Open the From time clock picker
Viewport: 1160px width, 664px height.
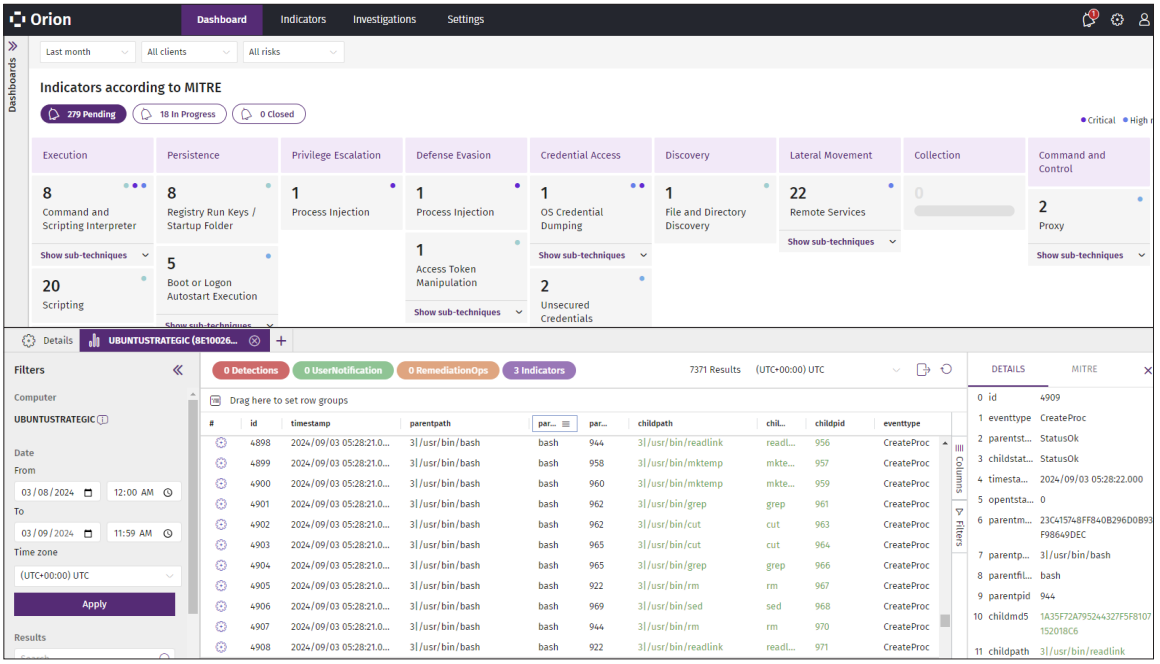click(x=168, y=492)
